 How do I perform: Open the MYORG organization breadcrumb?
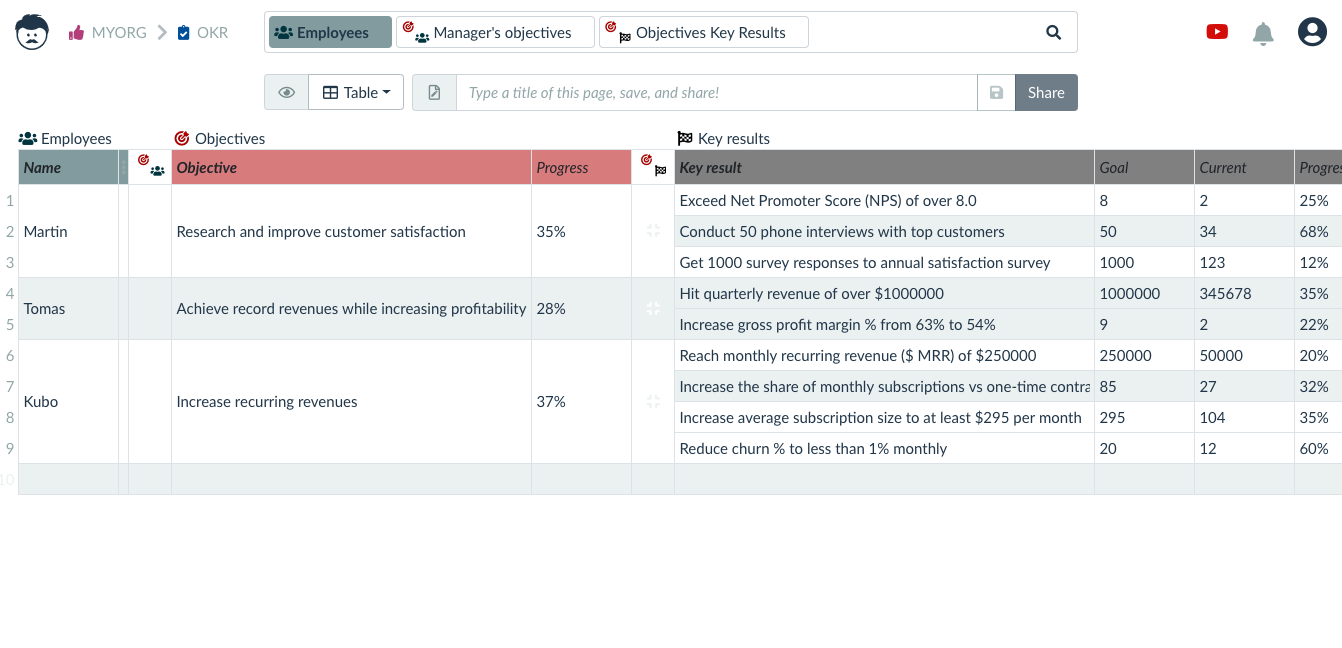(x=107, y=32)
